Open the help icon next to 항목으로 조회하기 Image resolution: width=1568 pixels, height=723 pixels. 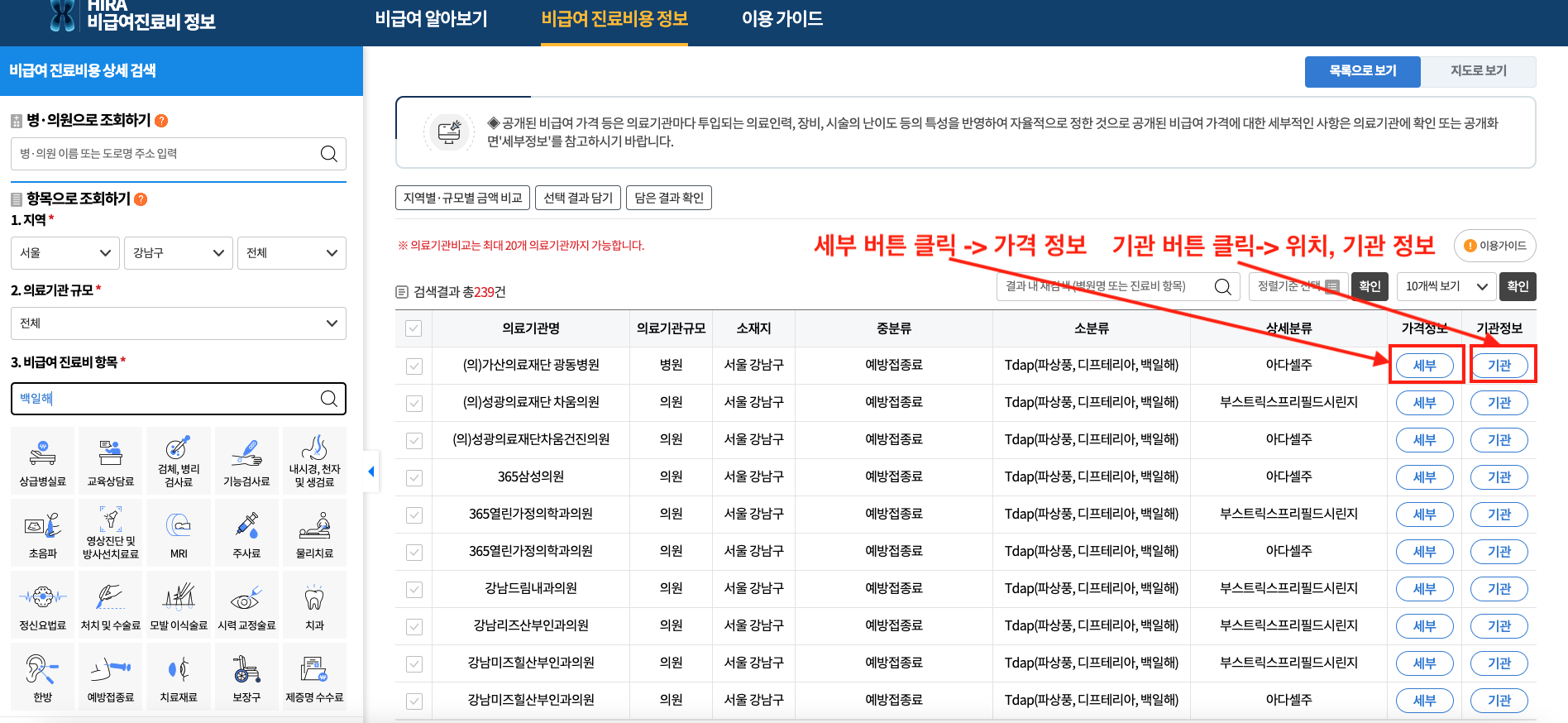point(141,199)
